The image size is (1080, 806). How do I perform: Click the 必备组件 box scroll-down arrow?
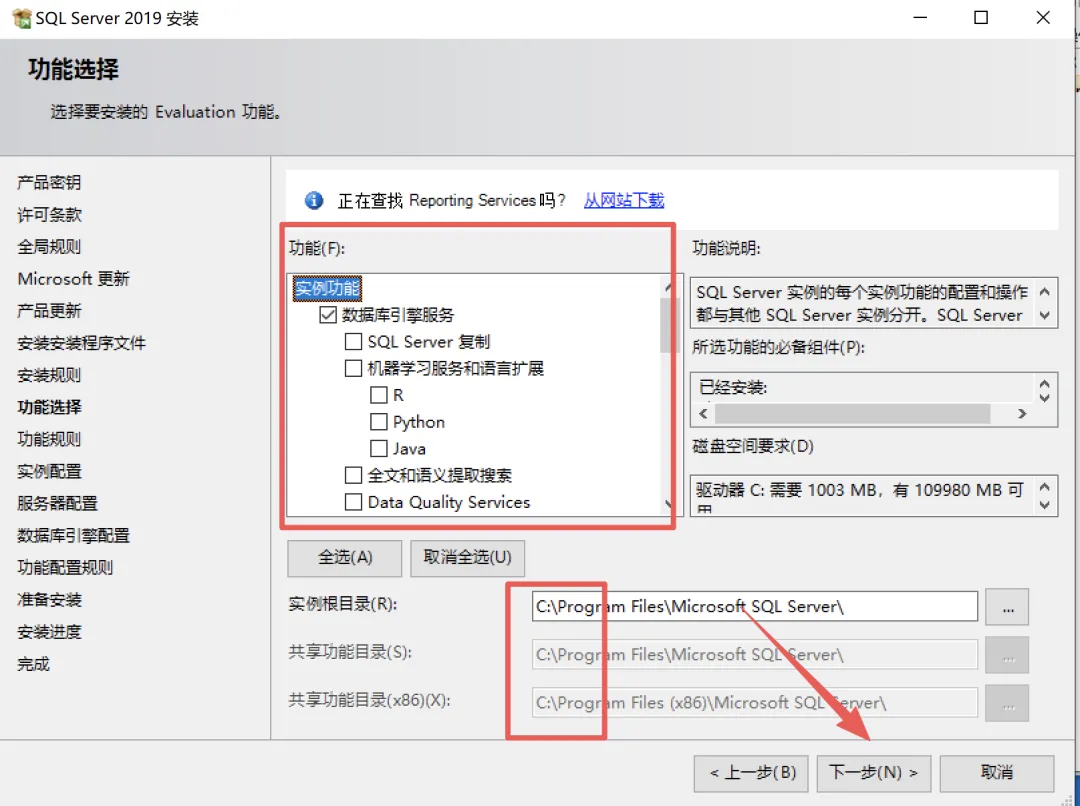click(1045, 397)
